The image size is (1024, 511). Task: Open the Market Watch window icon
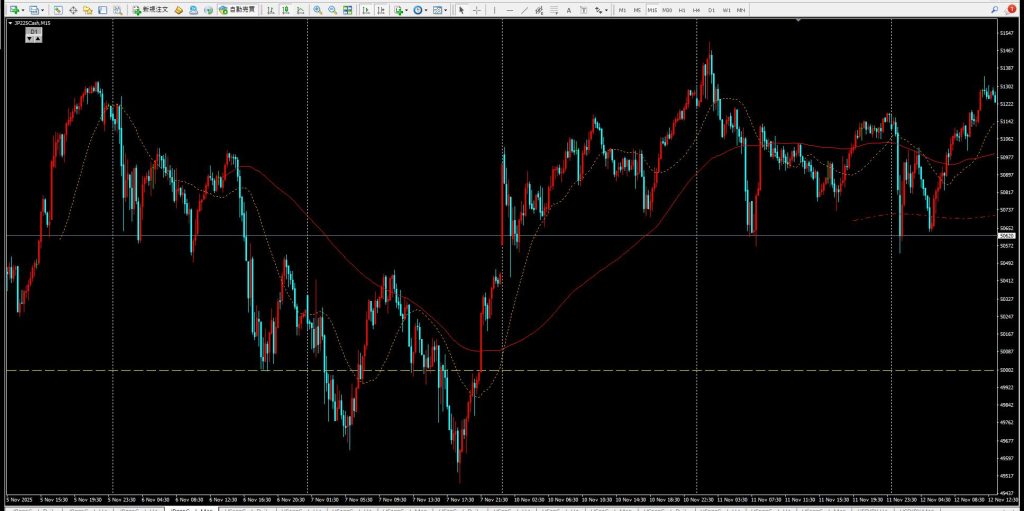(59, 10)
